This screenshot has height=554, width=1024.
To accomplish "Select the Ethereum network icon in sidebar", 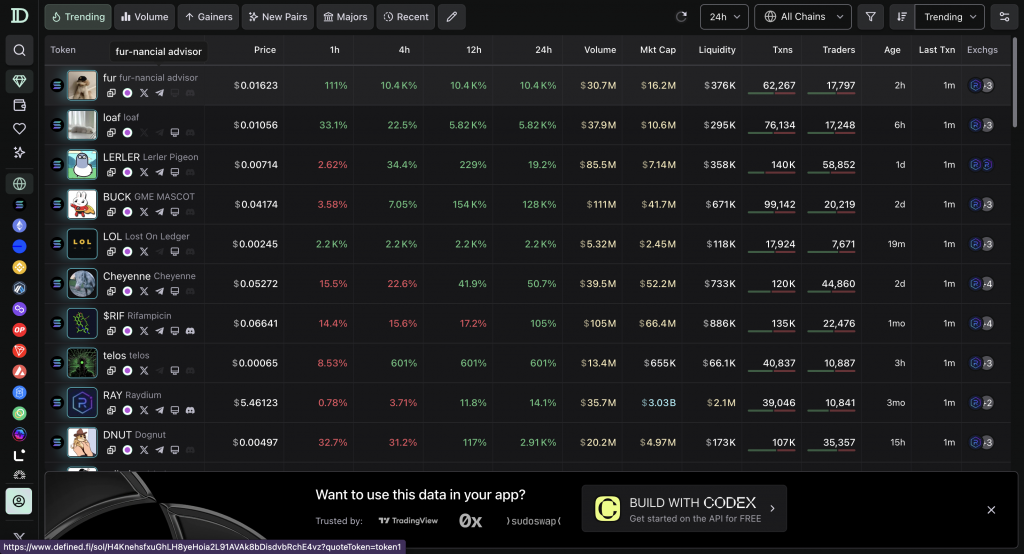I will [19, 226].
